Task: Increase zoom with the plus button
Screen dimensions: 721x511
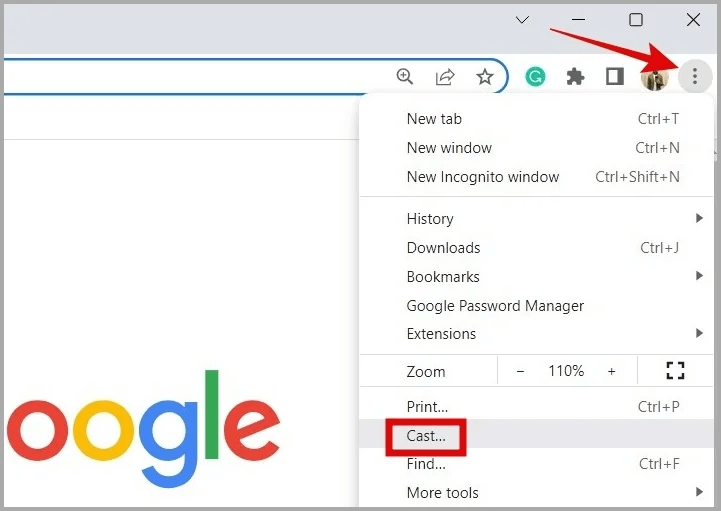Action: click(x=611, y=371)
